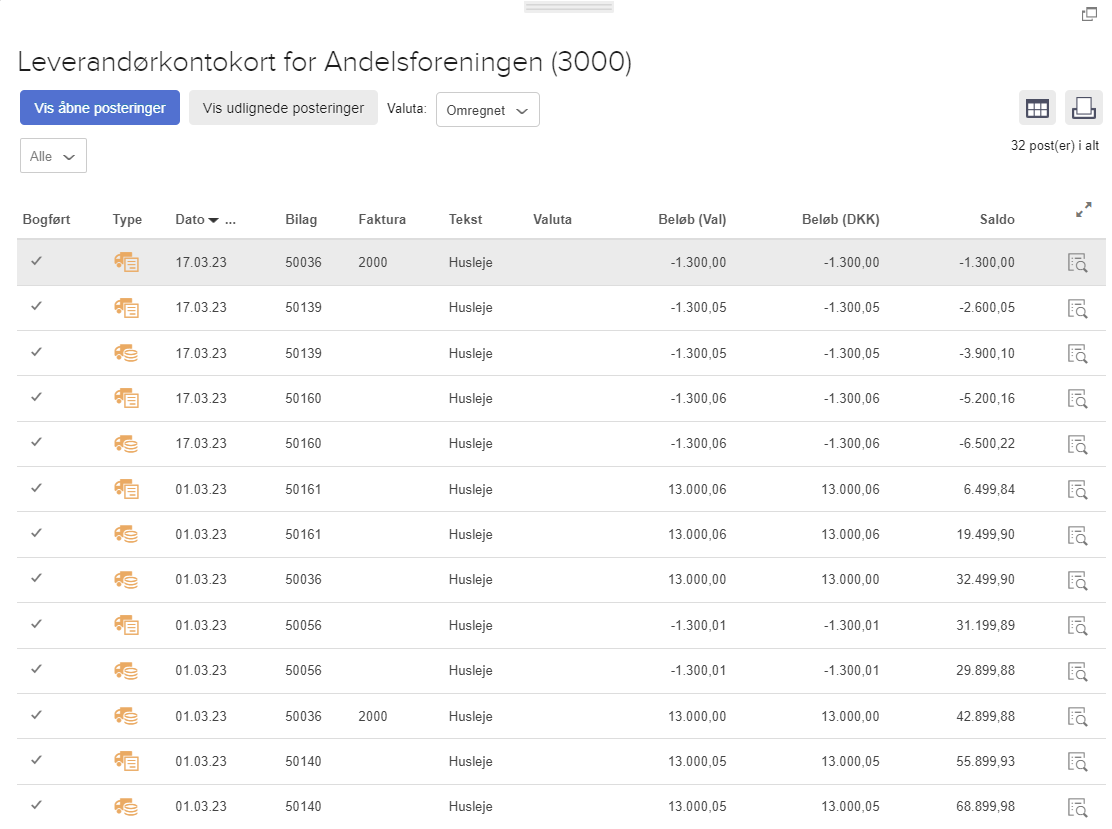The height and width of the screenshot is (829, 1112).
Task: Click bogført checkmark in saldo -1.300,00 row
Action: point(37,261)
